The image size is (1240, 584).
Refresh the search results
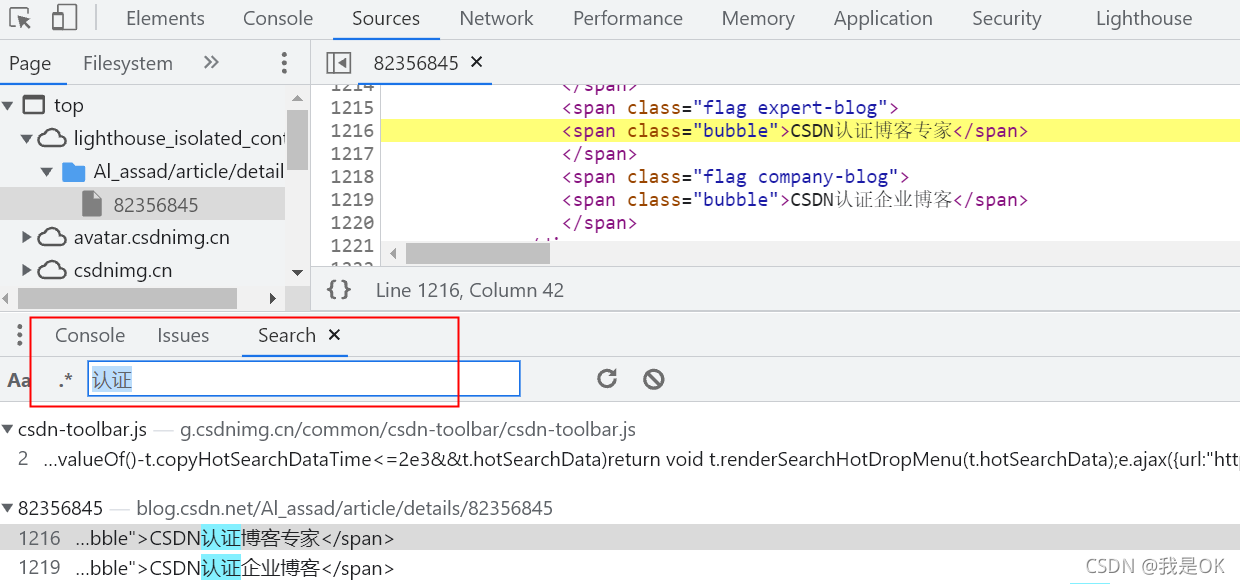coord(607,379)
